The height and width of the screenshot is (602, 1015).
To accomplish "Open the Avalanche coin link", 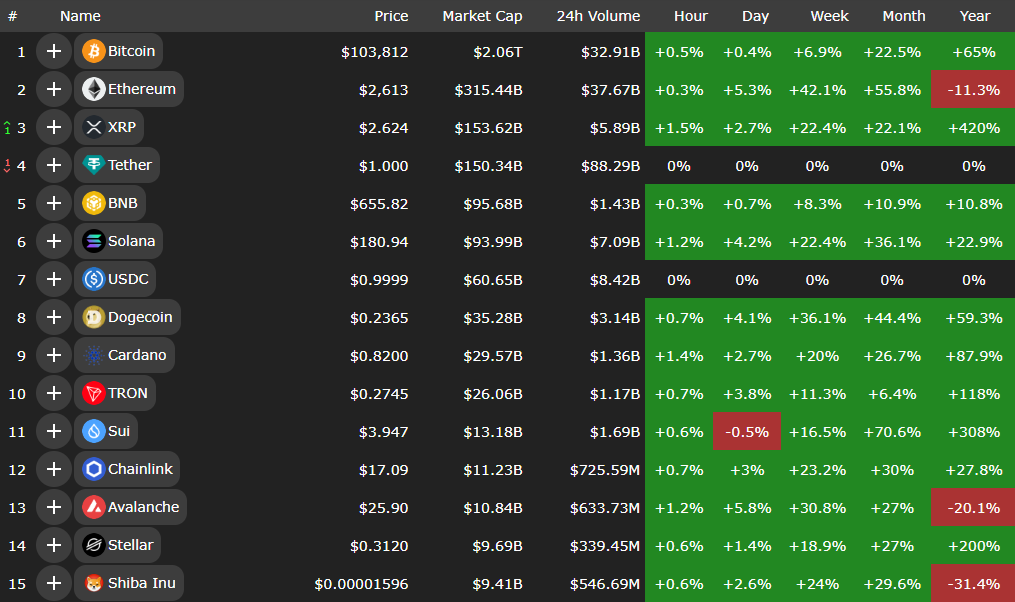I will (130, 507).
